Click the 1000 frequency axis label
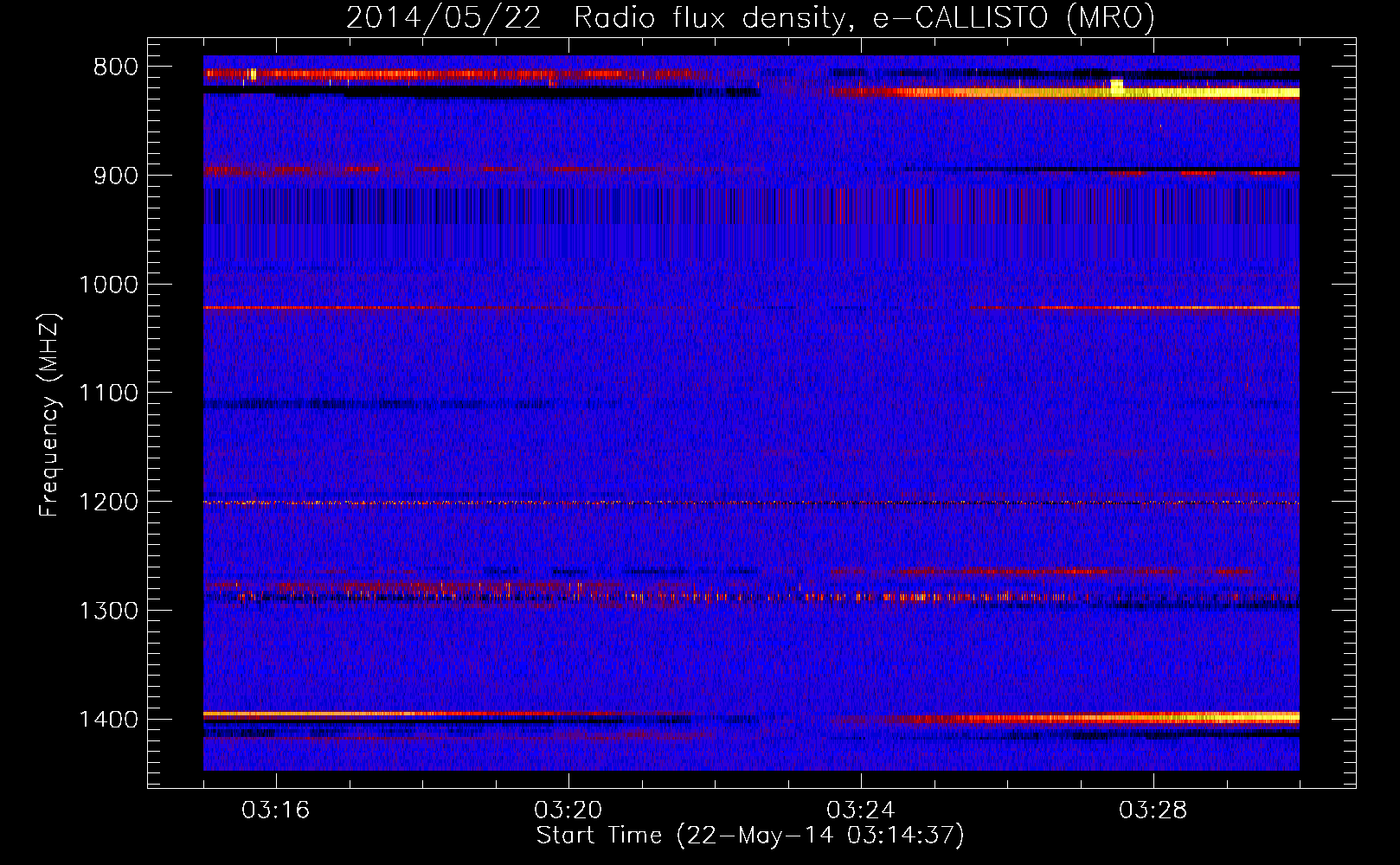1400x865 pixels. point(108,285)
